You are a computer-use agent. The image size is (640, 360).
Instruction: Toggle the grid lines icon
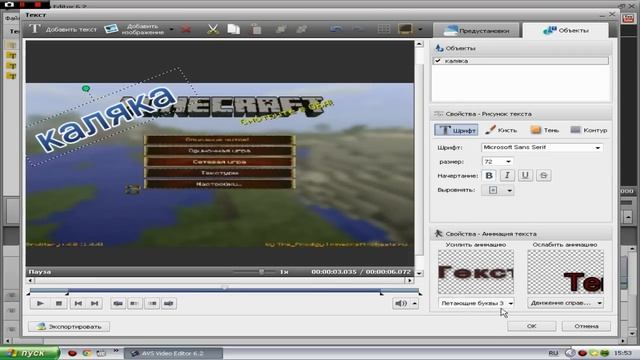(384, 29)
